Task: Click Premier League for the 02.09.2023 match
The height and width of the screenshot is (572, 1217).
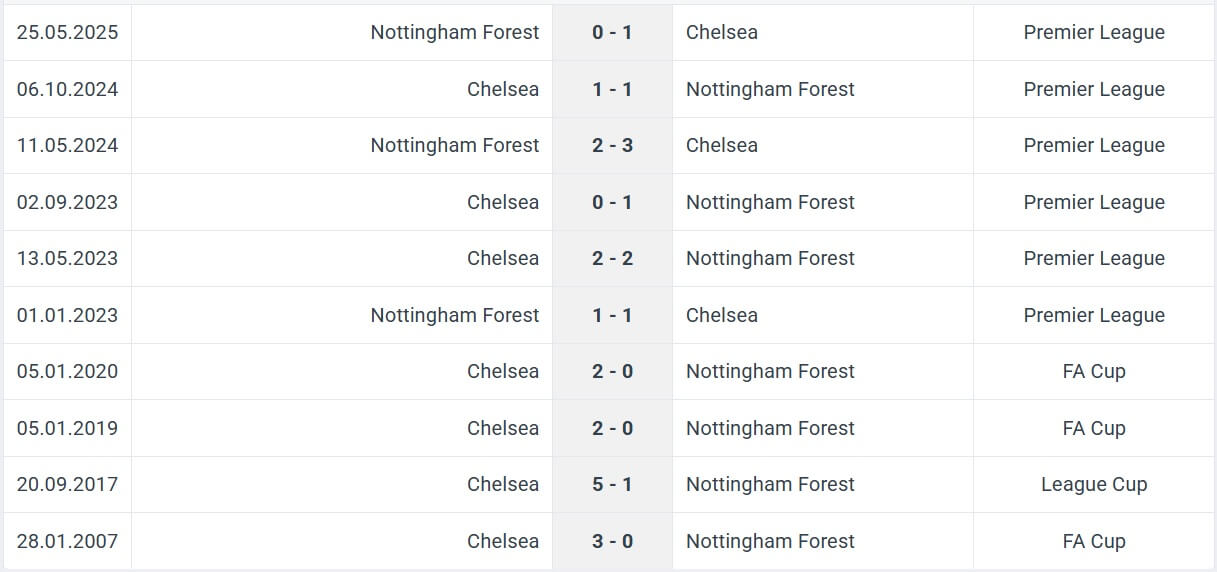Action: [x=1094, y=202]
